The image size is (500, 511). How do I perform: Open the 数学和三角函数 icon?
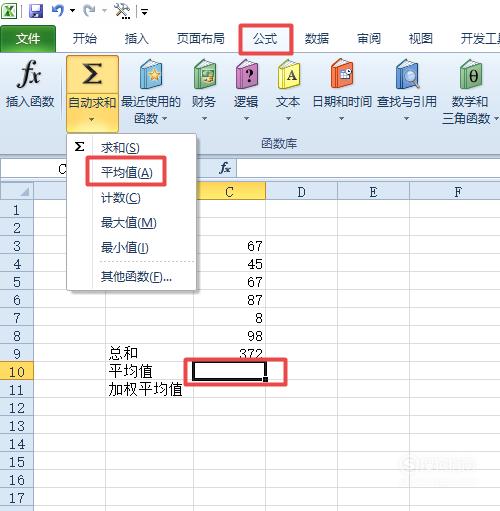coord(471,75)
